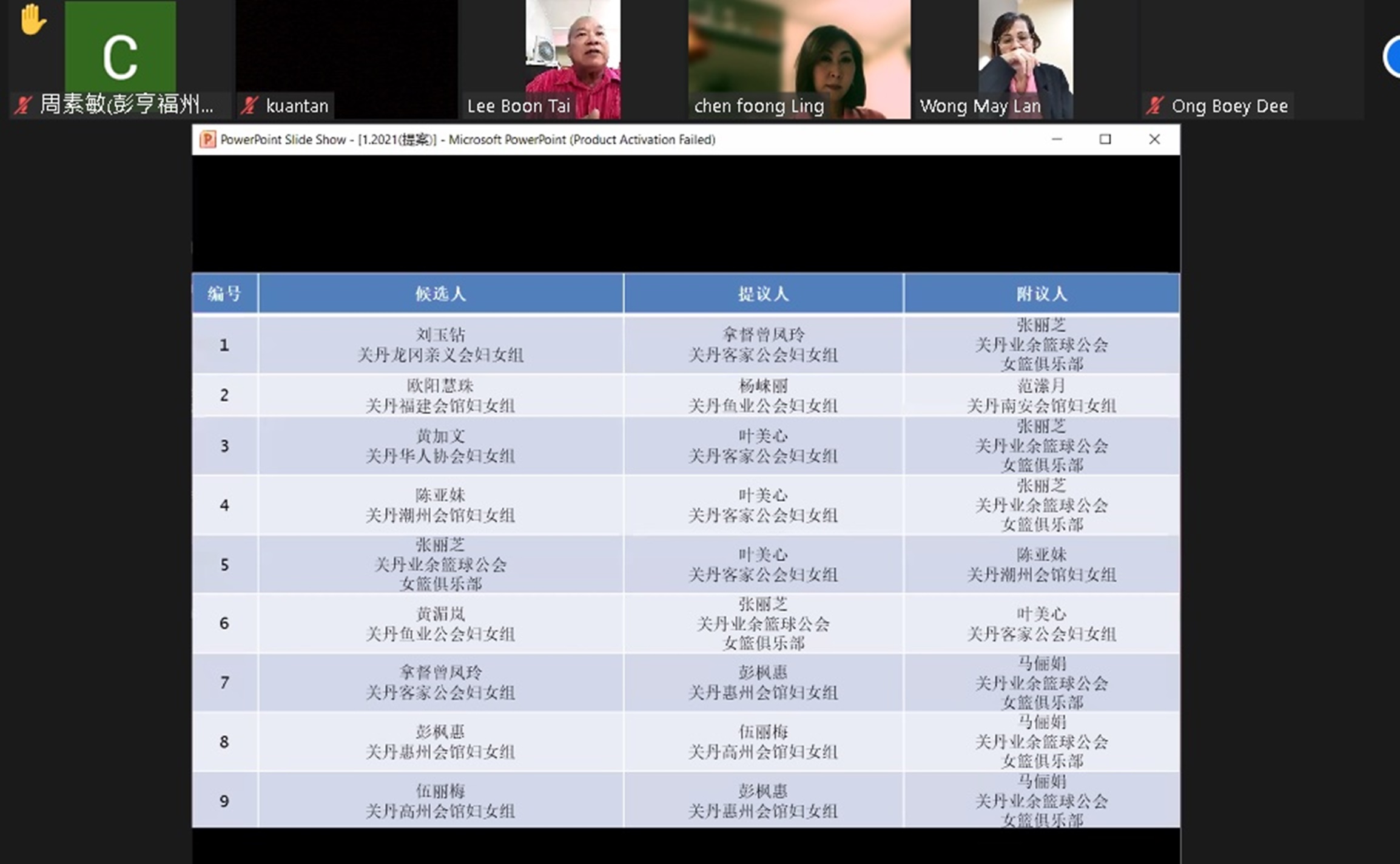This screenshot has height=864, width=1400.
Task: Click the muted microphone icon beside kuantan
Action: click(249, 106)
